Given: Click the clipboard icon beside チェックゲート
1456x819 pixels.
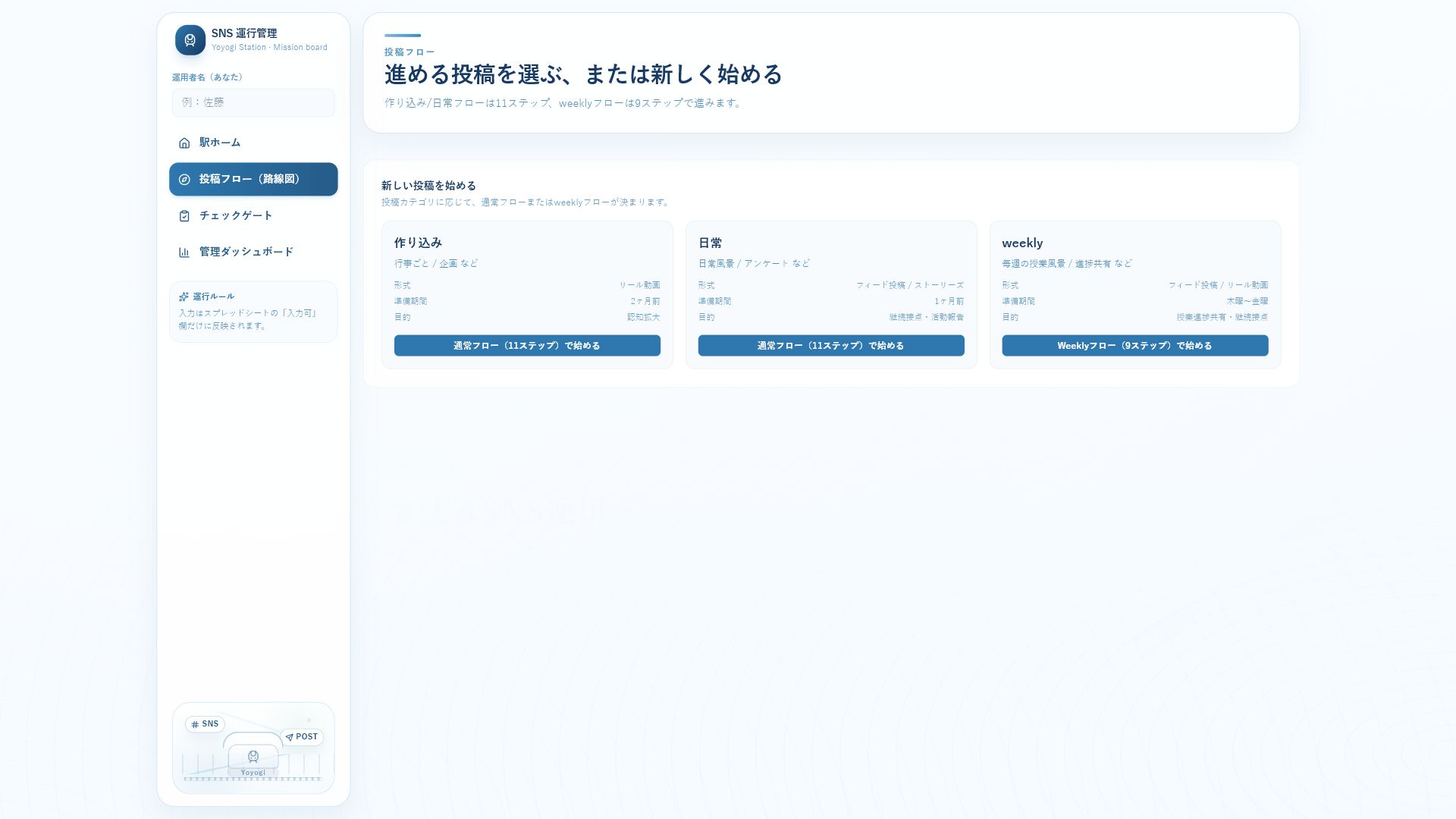Looking at the screenshot, I should (x=184, y=216).
